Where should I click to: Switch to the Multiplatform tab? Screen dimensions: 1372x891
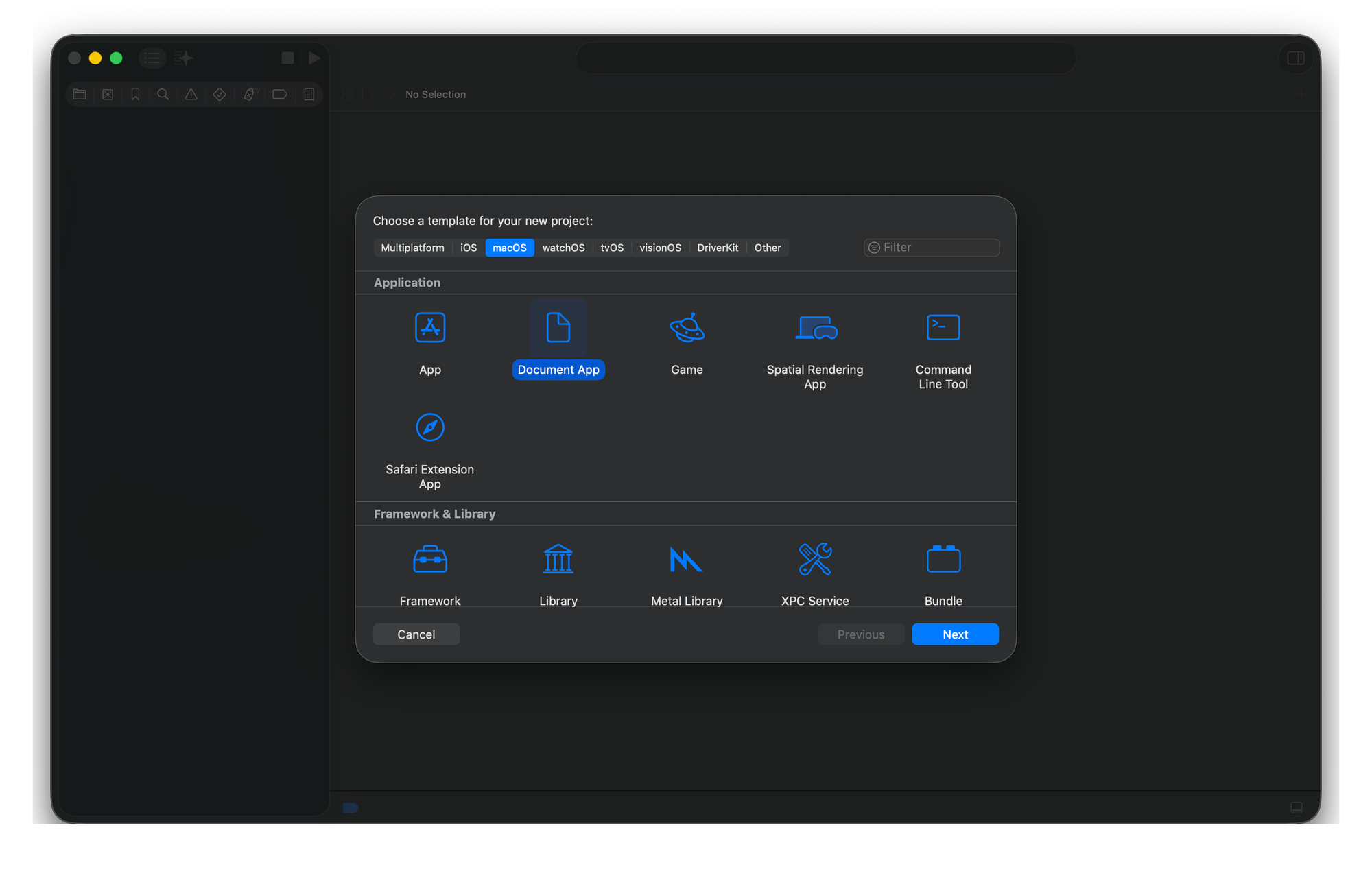coord(412,248)
